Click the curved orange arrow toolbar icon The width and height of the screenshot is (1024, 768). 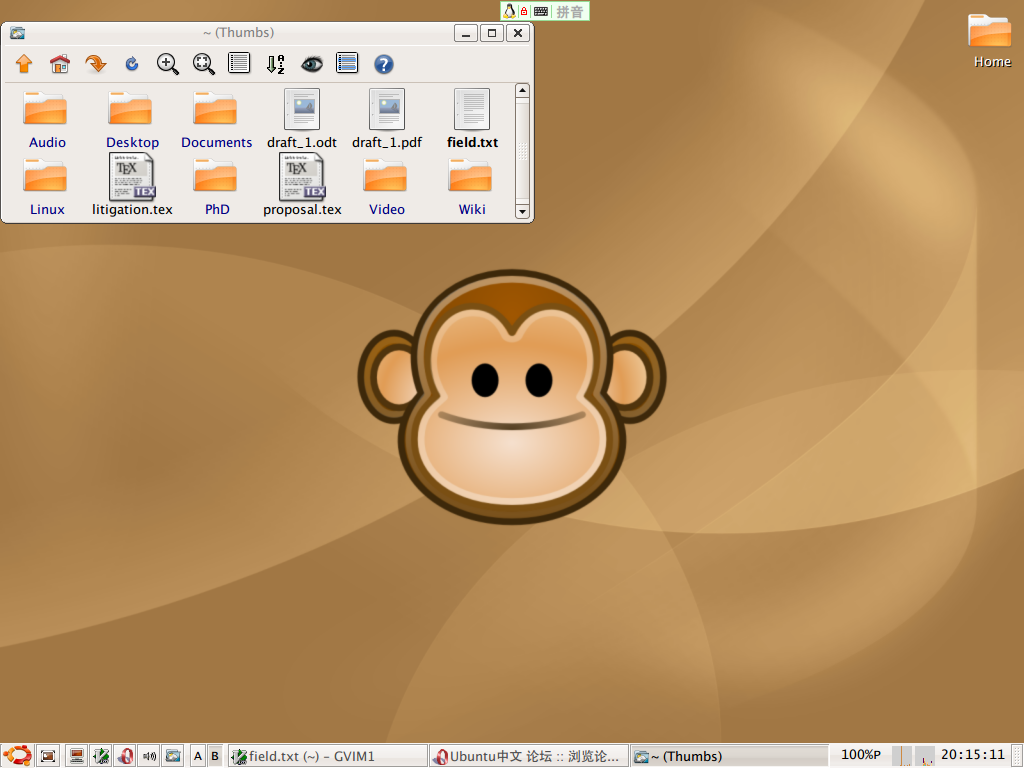click(x=96, y=64)
